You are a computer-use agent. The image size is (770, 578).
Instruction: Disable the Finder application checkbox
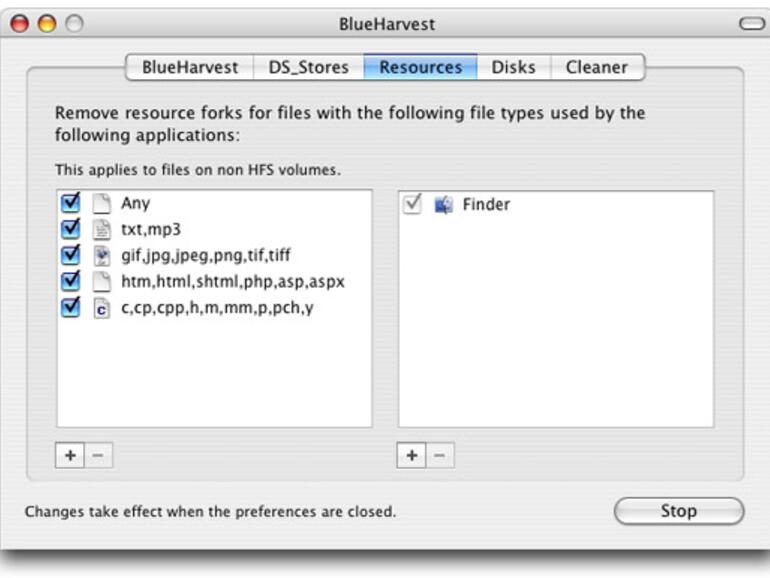click(412, 205)
